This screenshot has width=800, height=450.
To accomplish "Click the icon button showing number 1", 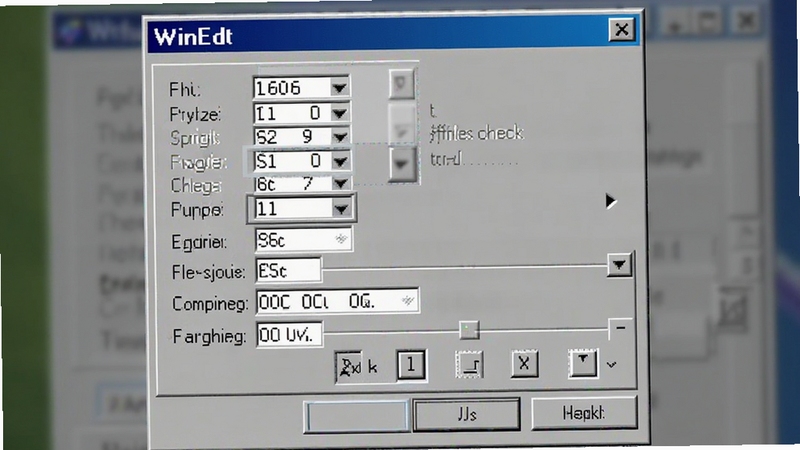I will 411,365.
